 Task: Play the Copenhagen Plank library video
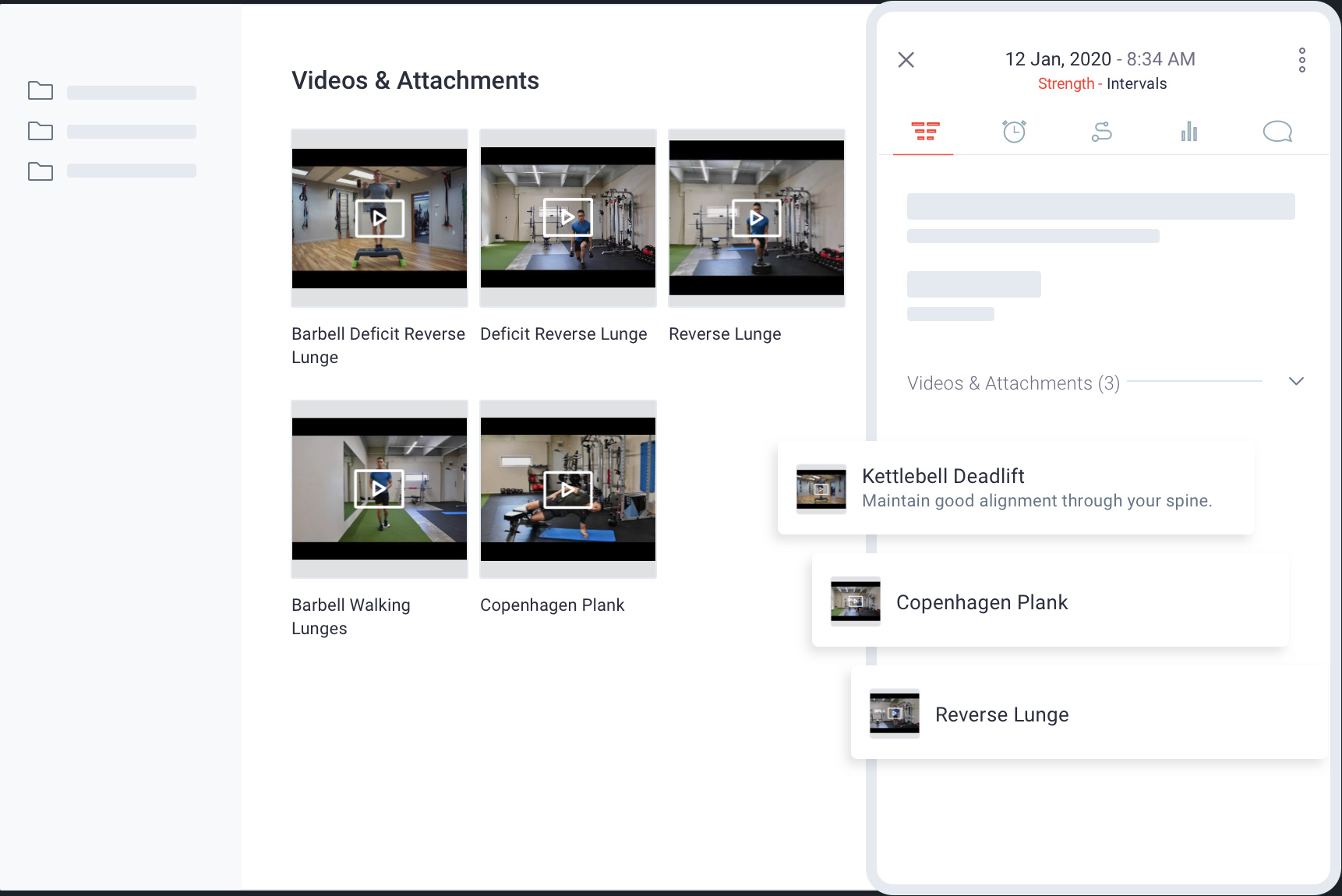click(x=568, y=489)
